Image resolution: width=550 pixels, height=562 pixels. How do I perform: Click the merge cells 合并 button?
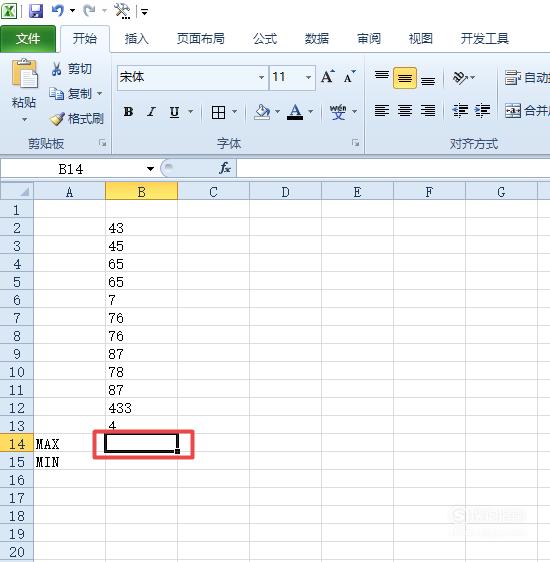pos(527,111)
